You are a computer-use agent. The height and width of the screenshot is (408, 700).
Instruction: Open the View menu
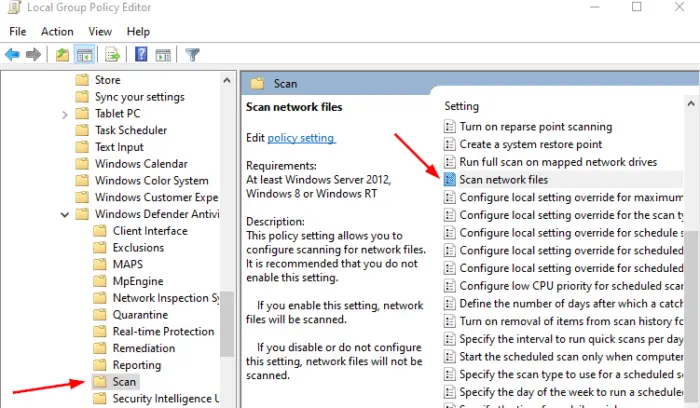pos(99,31)
